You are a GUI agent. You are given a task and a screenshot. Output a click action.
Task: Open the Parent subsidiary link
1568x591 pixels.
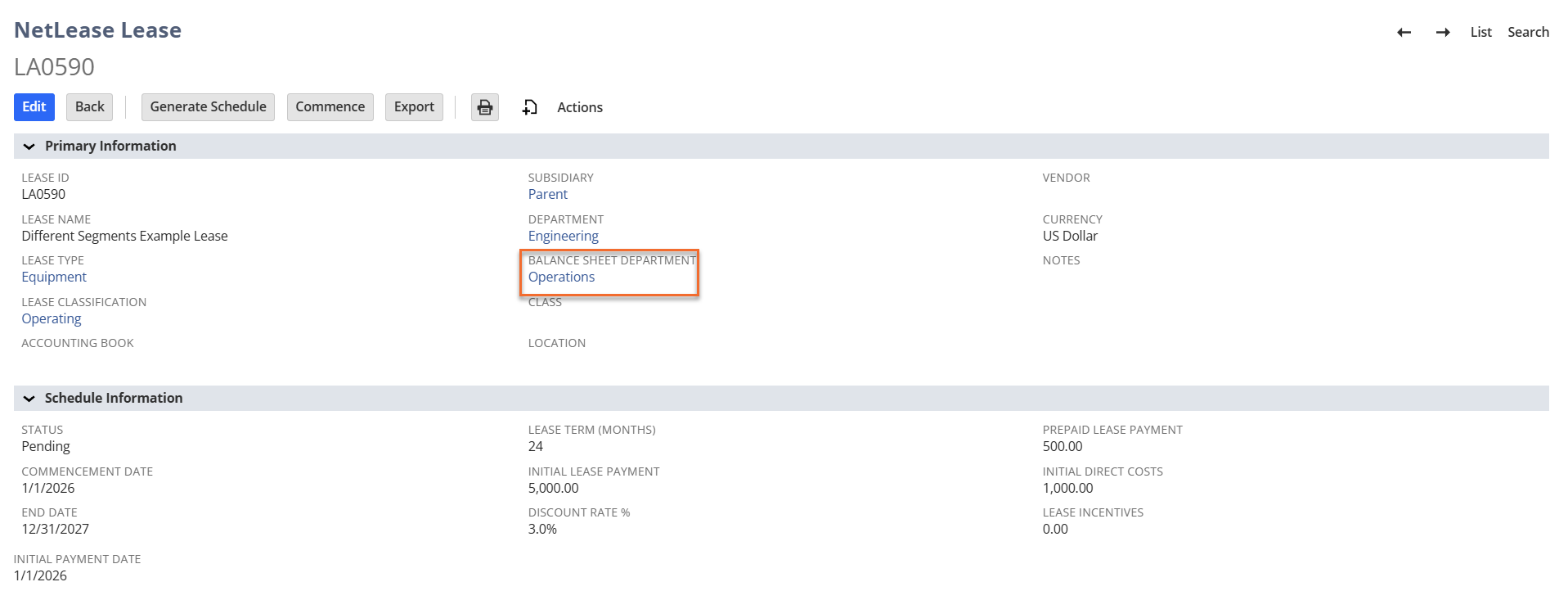tap(547, 195)
